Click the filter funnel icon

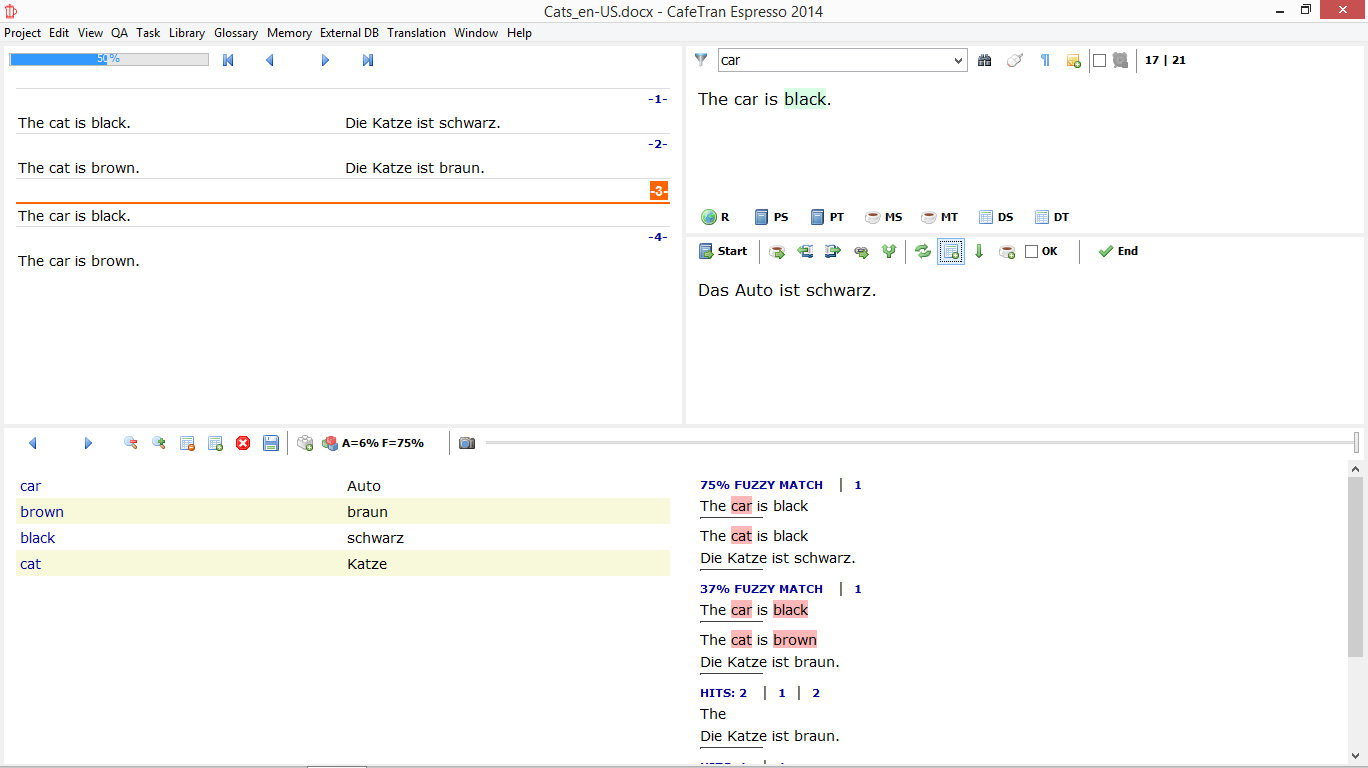701,60
